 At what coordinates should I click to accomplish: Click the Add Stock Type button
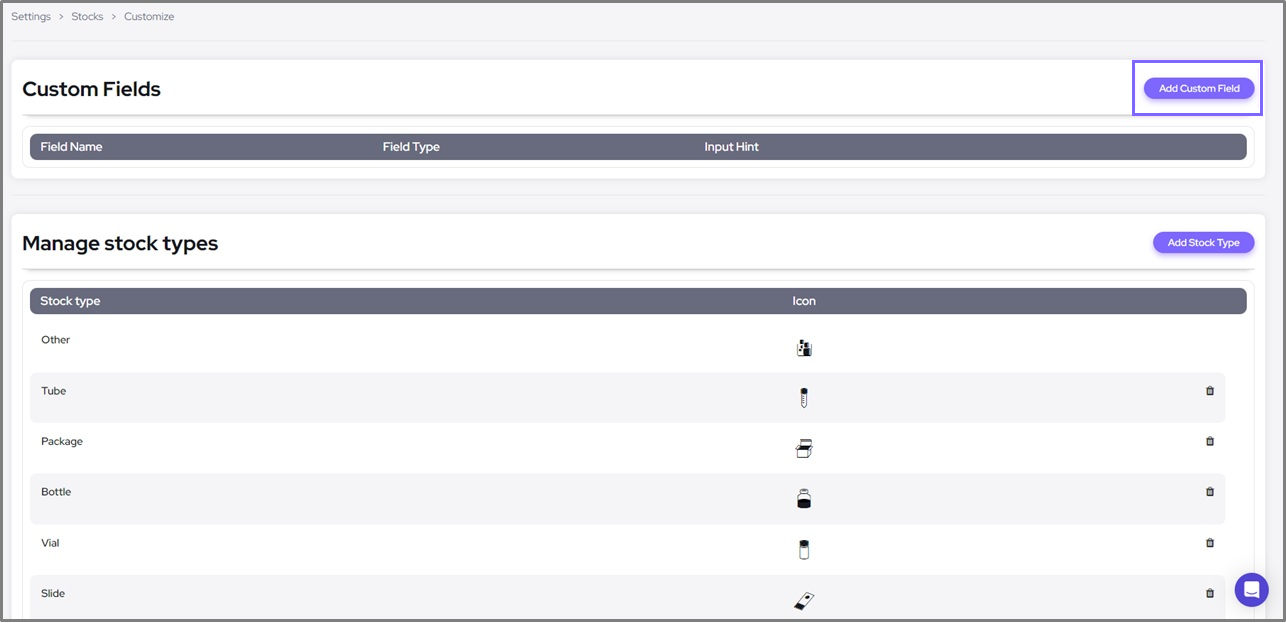pos(1203,243)
